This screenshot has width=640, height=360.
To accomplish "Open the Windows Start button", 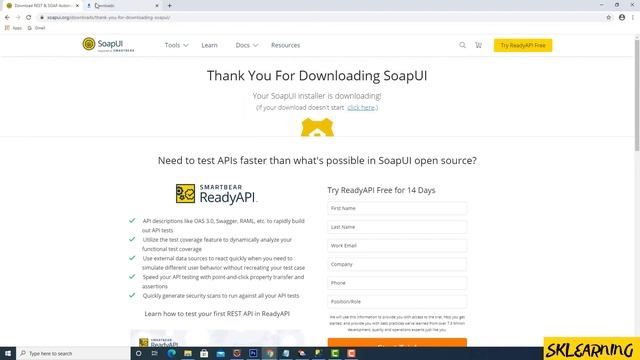I will click(x=8, y=353).
